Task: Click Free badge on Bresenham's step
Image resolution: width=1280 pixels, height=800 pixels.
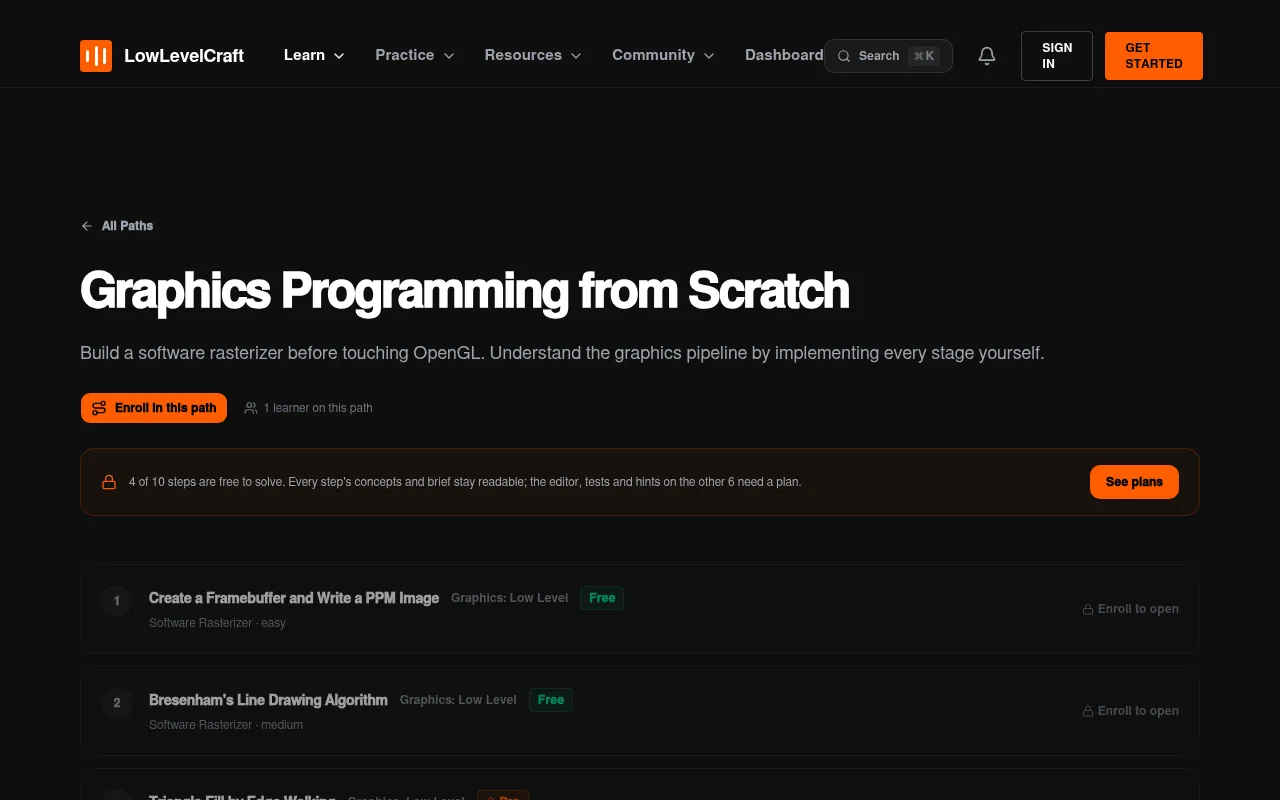Action: (551, 700)
